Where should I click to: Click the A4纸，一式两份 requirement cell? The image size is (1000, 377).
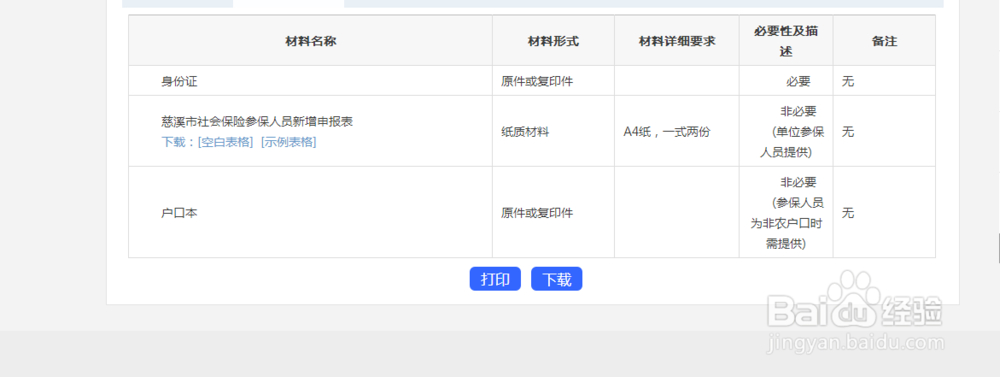click(677, 132)
